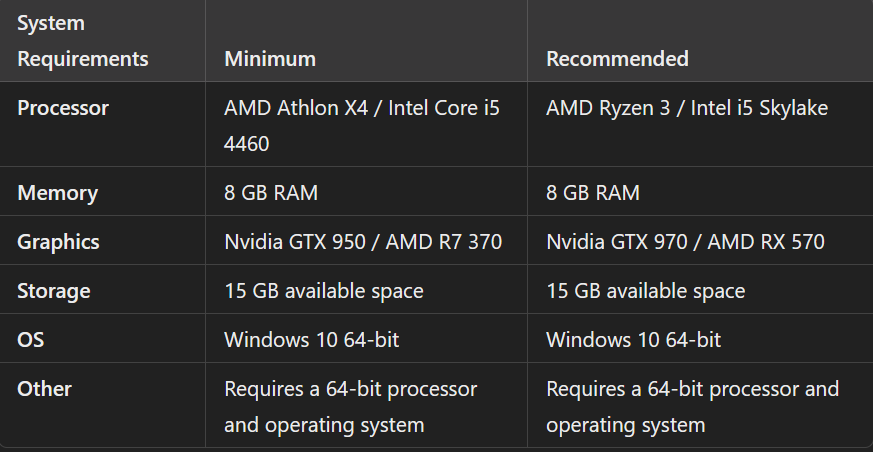Click the recommended 8 GB RAM cell

[x=593, y=193]
